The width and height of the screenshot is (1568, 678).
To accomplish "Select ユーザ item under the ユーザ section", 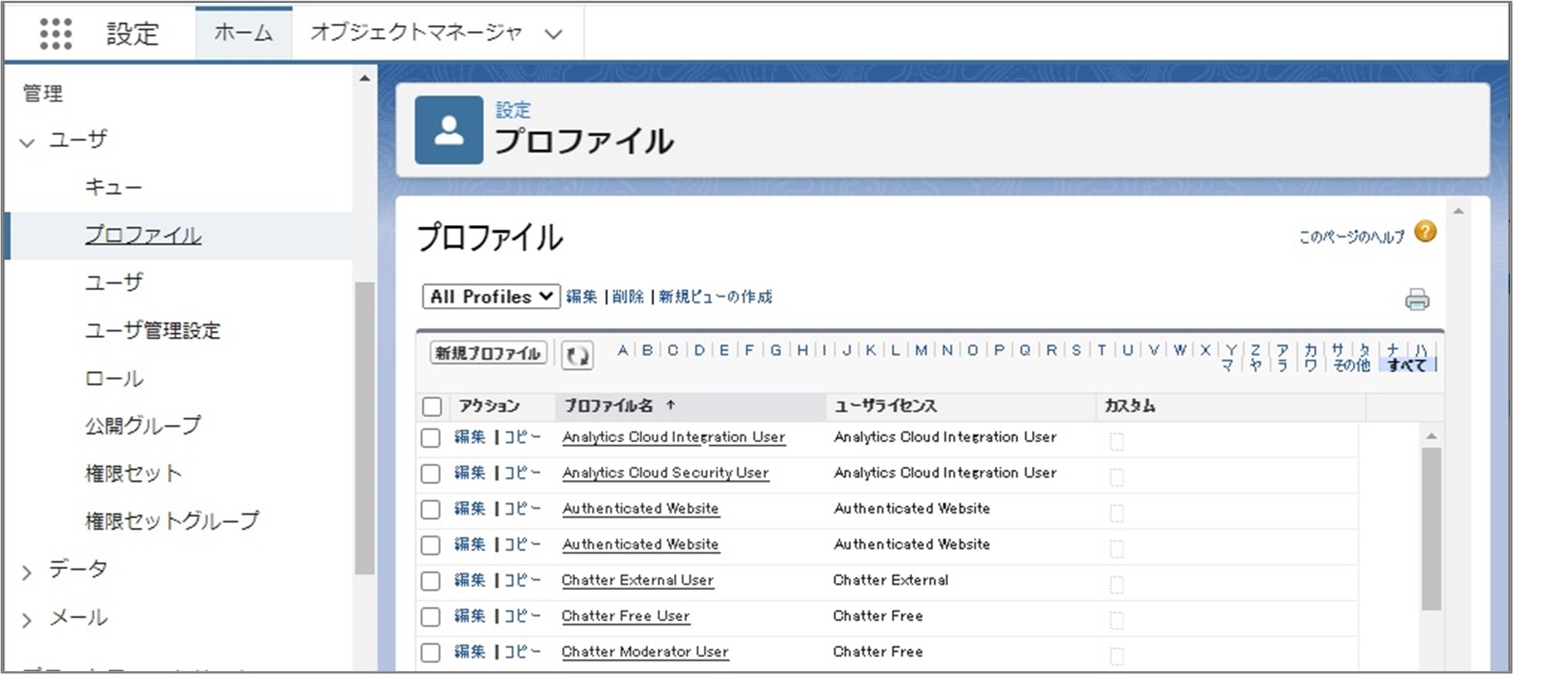I will coord(114,283).
